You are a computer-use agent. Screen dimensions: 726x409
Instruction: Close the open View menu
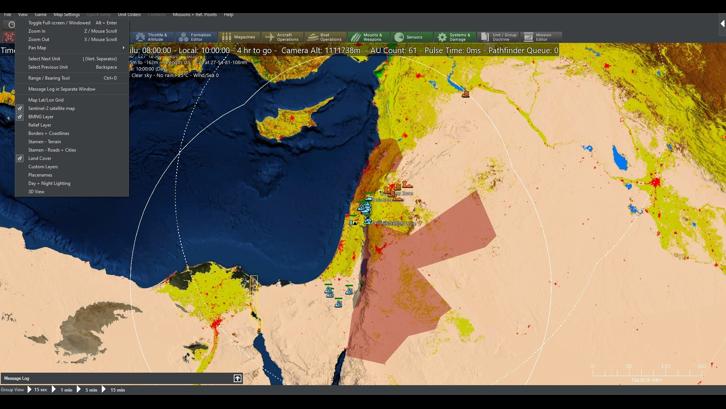(22, 15)
